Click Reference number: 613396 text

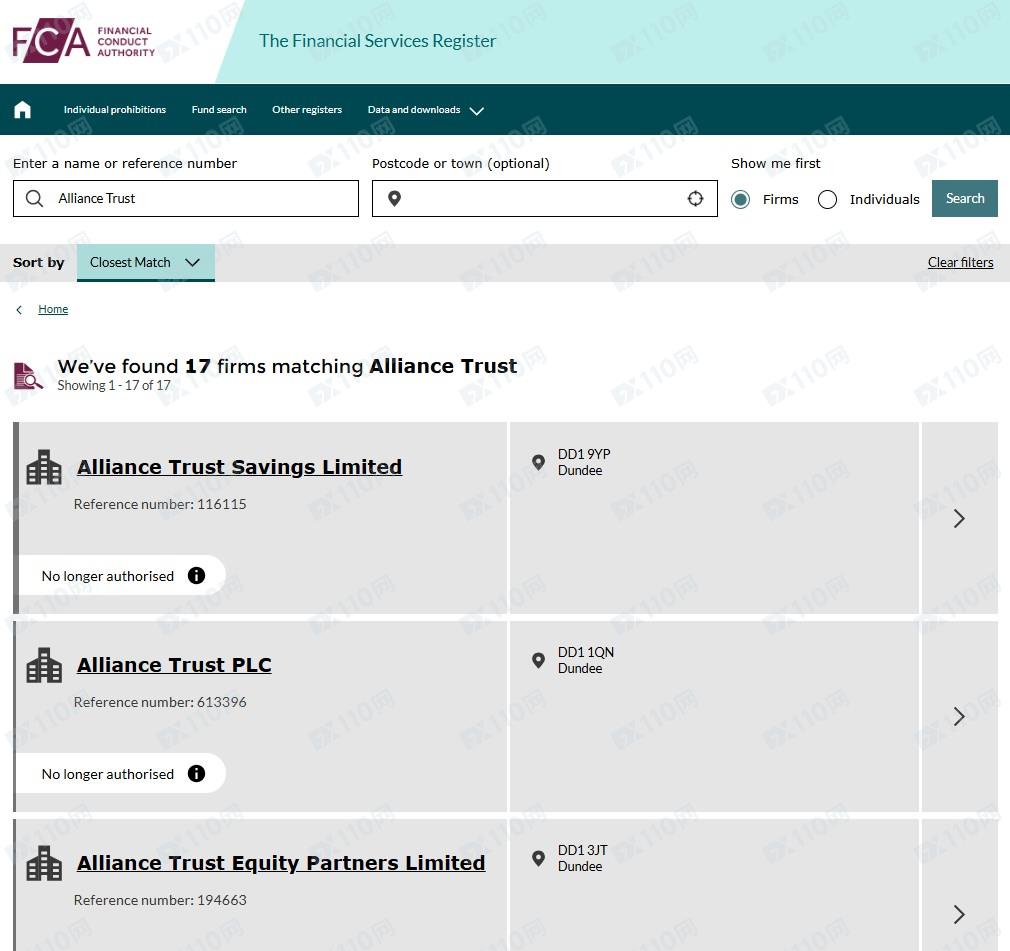160,702
